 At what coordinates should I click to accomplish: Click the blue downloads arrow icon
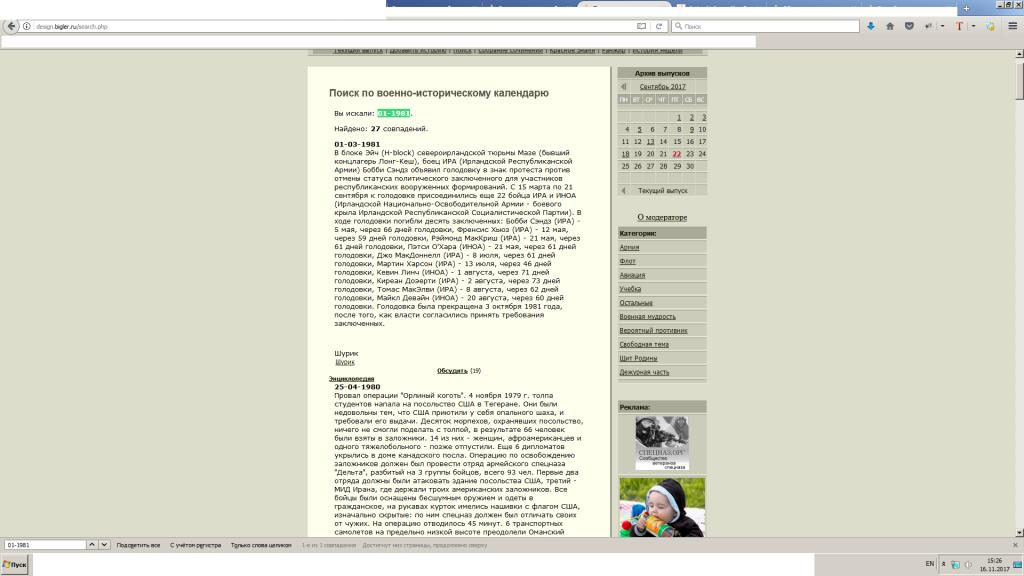coord(871,26)
